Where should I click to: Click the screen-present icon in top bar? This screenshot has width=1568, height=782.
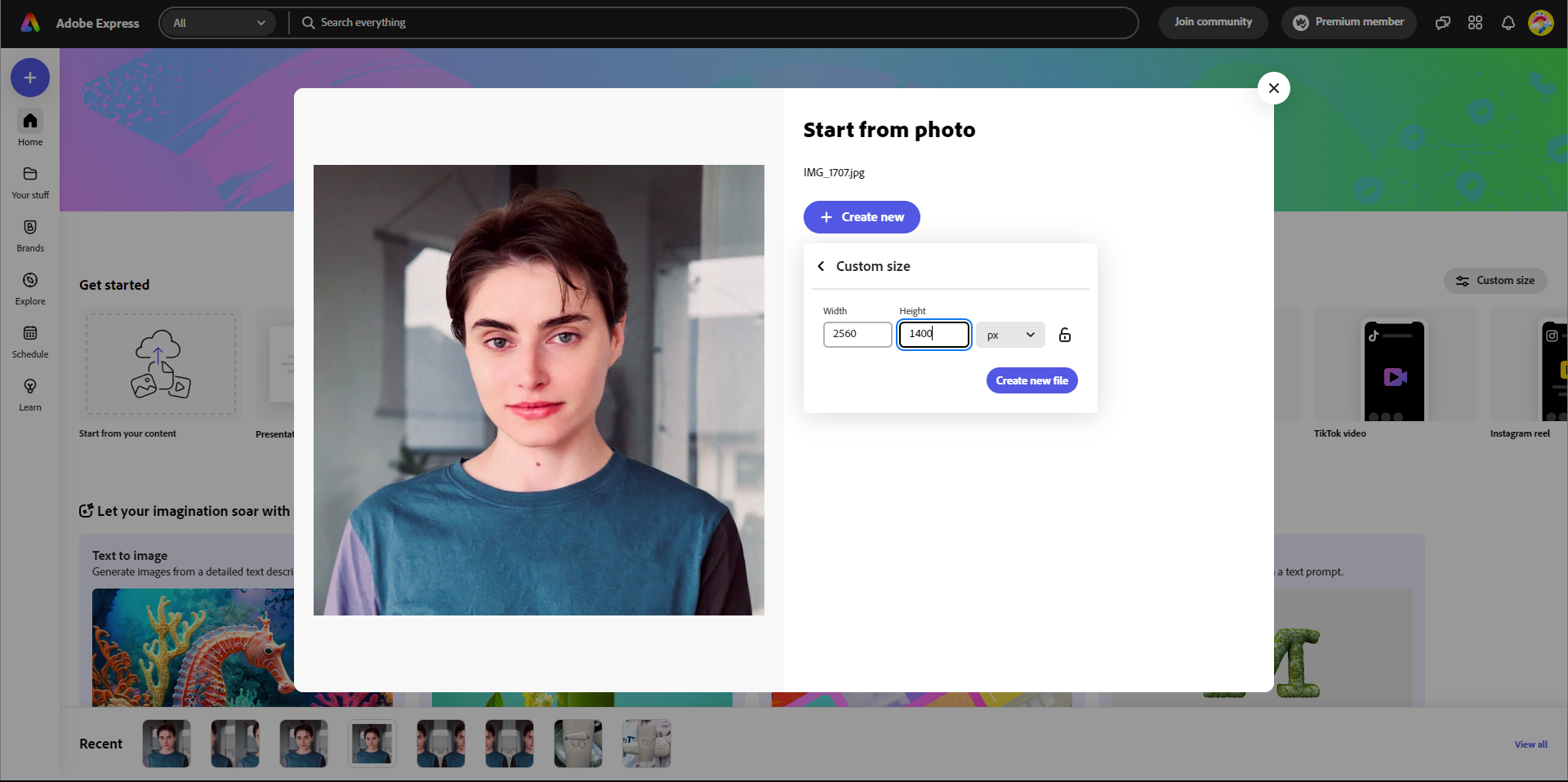[x=1442, y=22]
